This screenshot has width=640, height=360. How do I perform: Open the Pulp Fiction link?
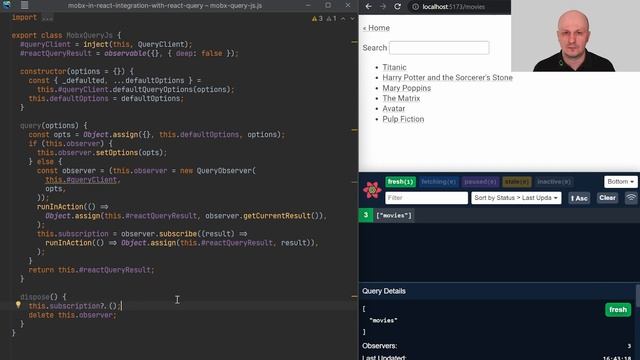(x=403, y=119)
